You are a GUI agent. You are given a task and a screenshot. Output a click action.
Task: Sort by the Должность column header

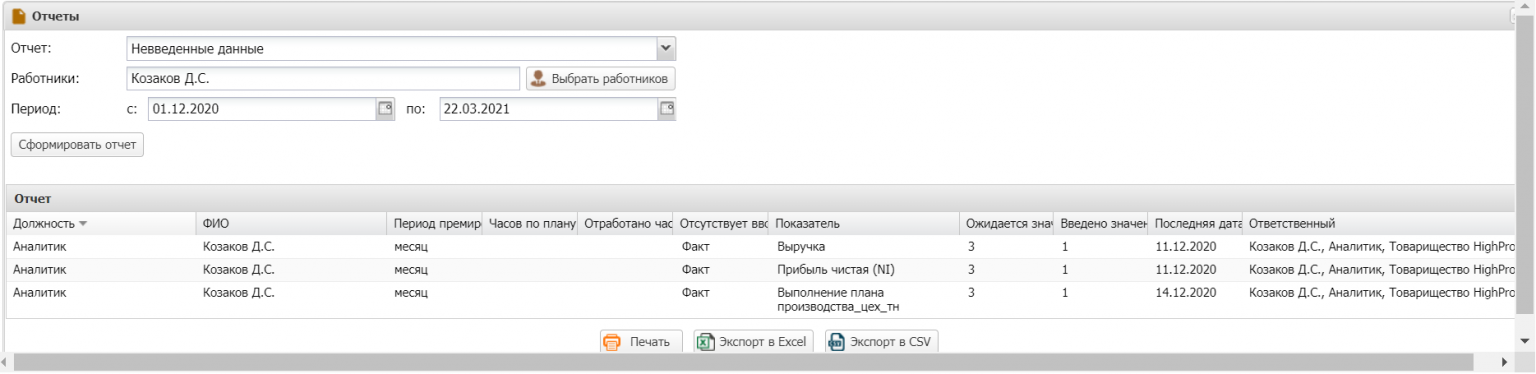click(x=100, y=223)
